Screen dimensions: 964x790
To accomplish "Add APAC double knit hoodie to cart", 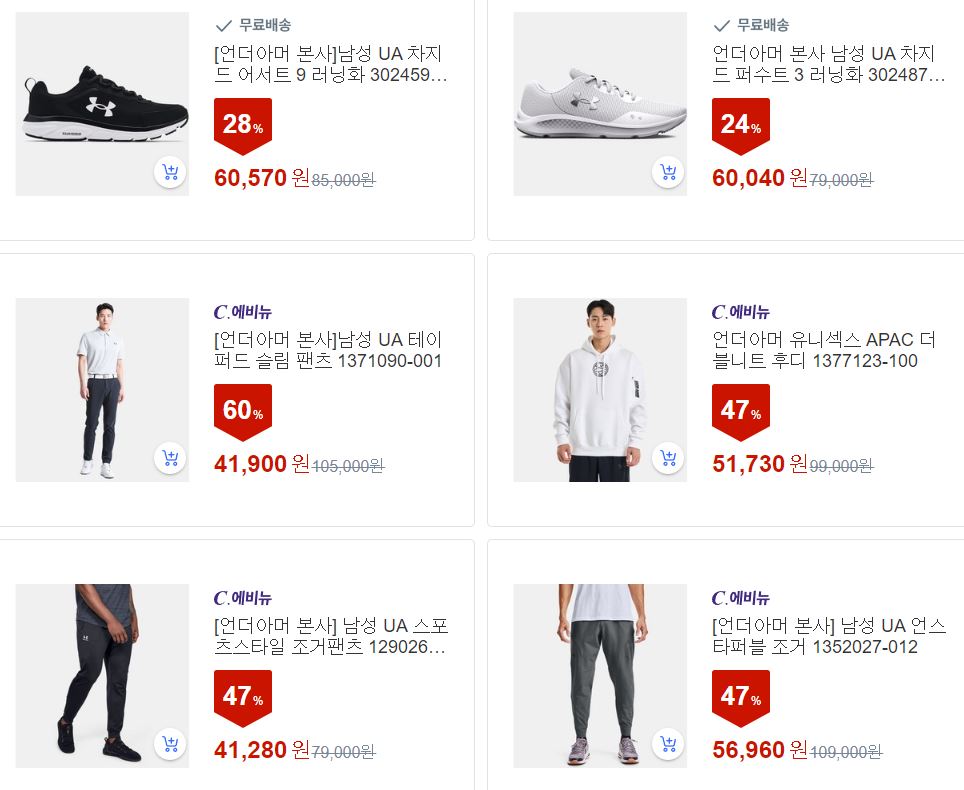I will tap(668, 458).
